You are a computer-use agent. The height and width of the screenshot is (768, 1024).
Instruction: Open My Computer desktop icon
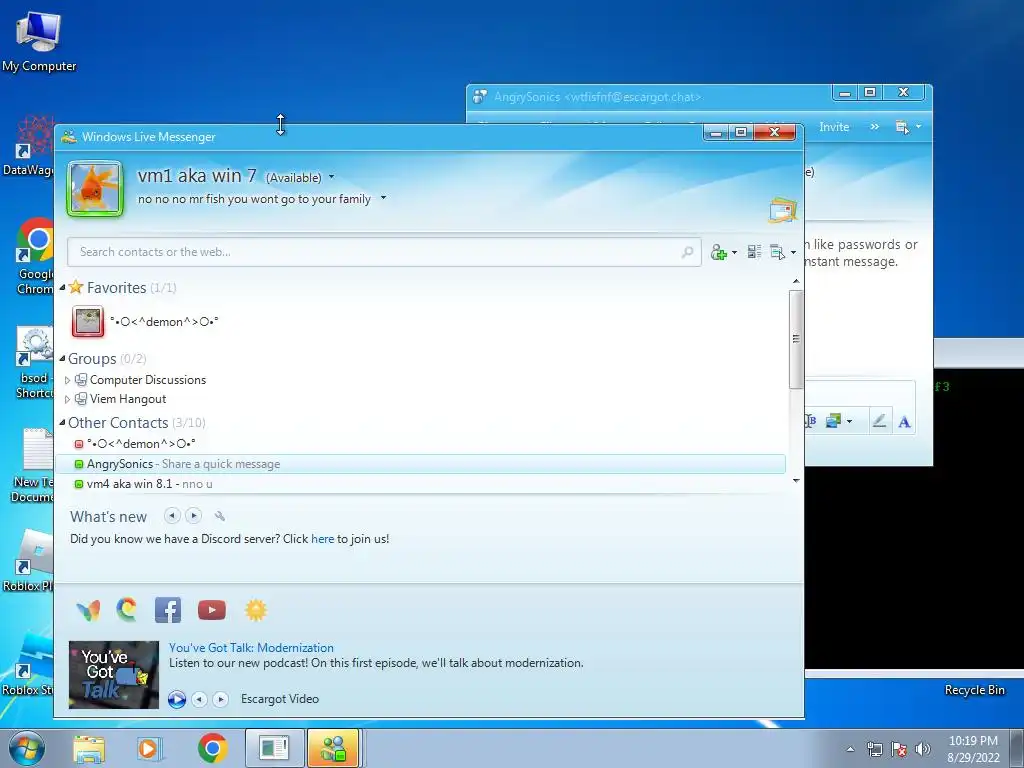(x=39, y=41)
